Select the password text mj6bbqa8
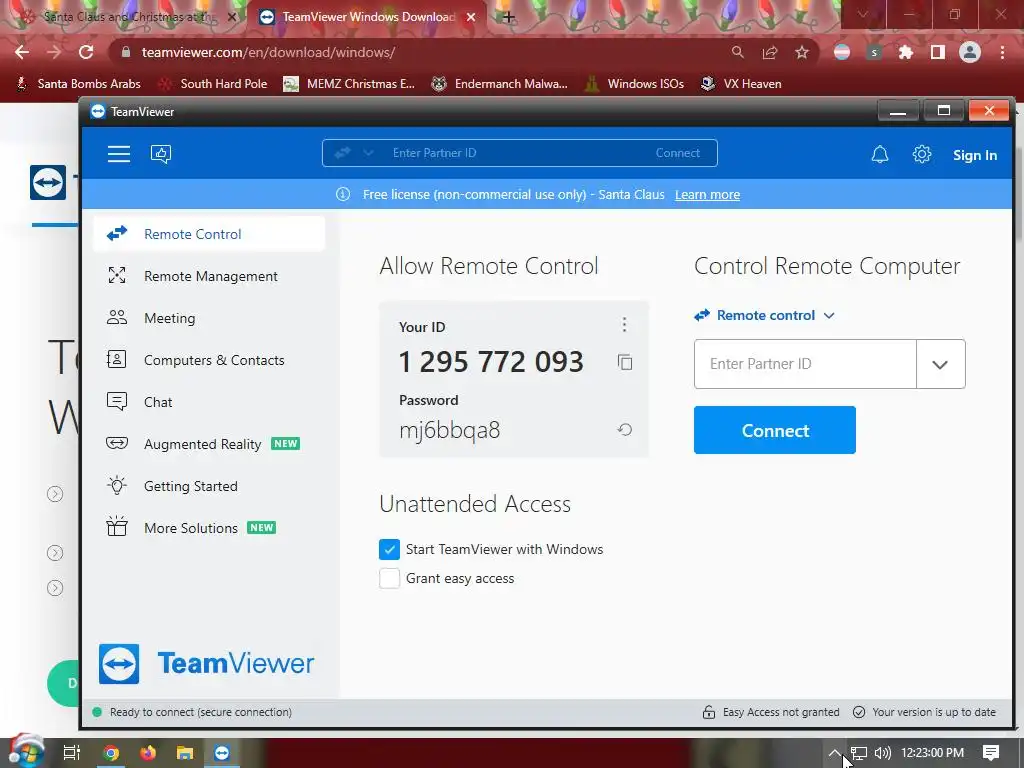The width and height of the screenshot is (1024, 768). [449, 430]
